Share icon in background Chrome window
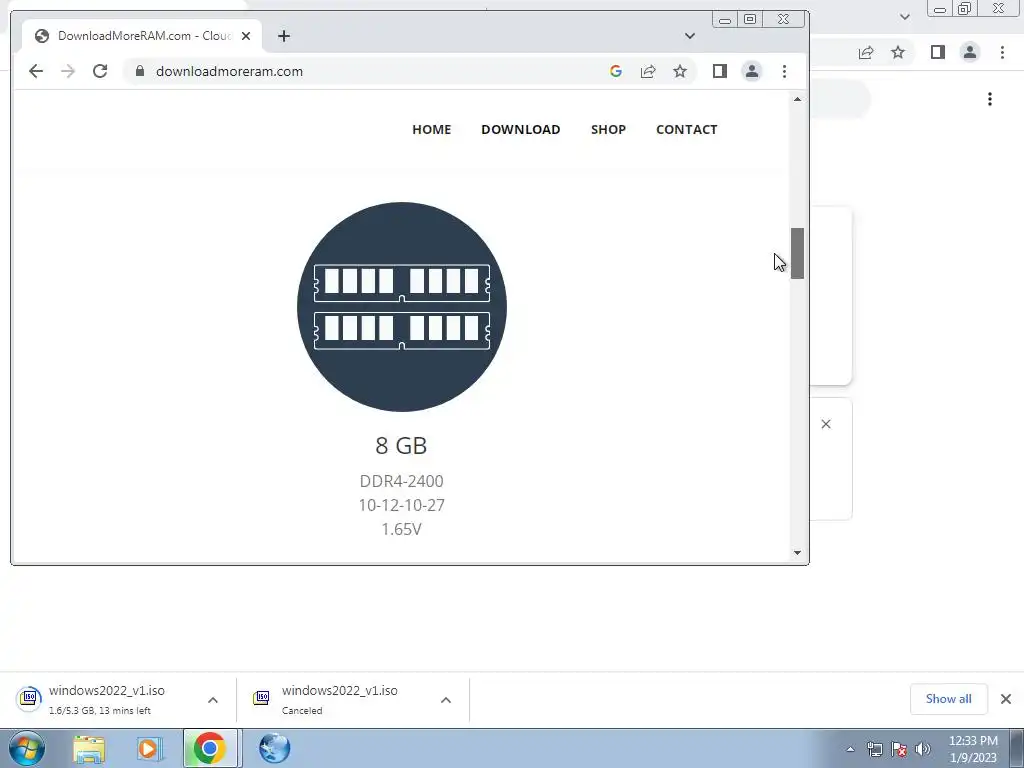 [866, 52]
